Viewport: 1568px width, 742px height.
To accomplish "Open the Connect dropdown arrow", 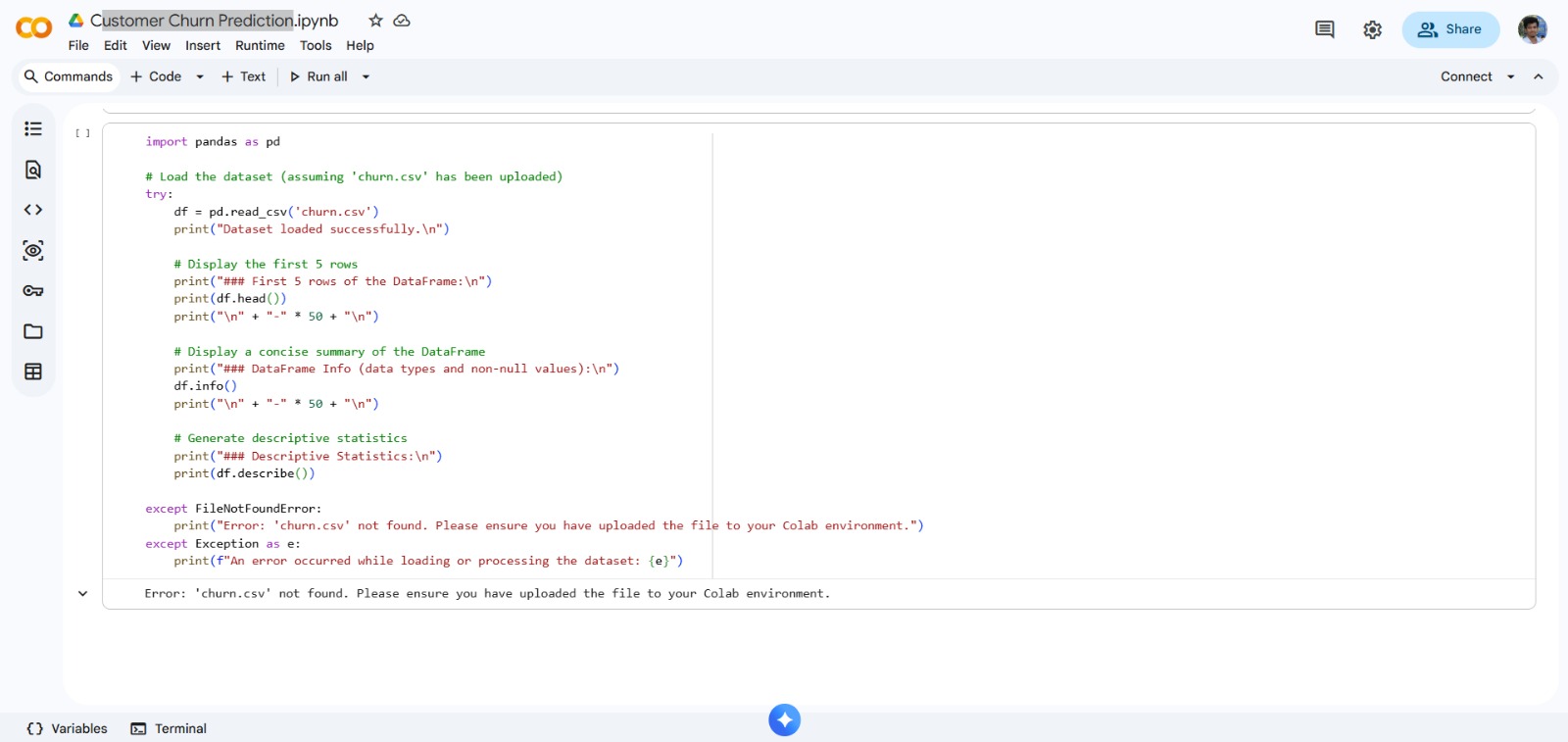I will pos(1511,76).
